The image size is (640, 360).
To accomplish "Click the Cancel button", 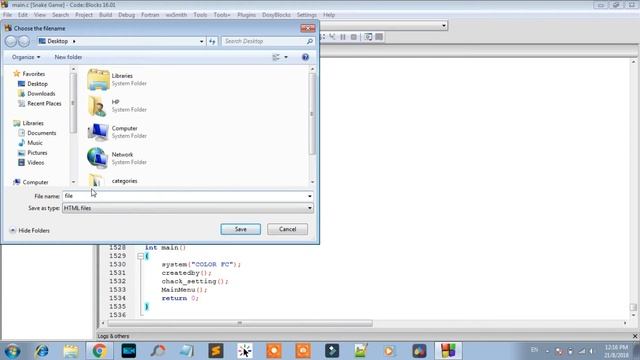I will click(287, 229).
